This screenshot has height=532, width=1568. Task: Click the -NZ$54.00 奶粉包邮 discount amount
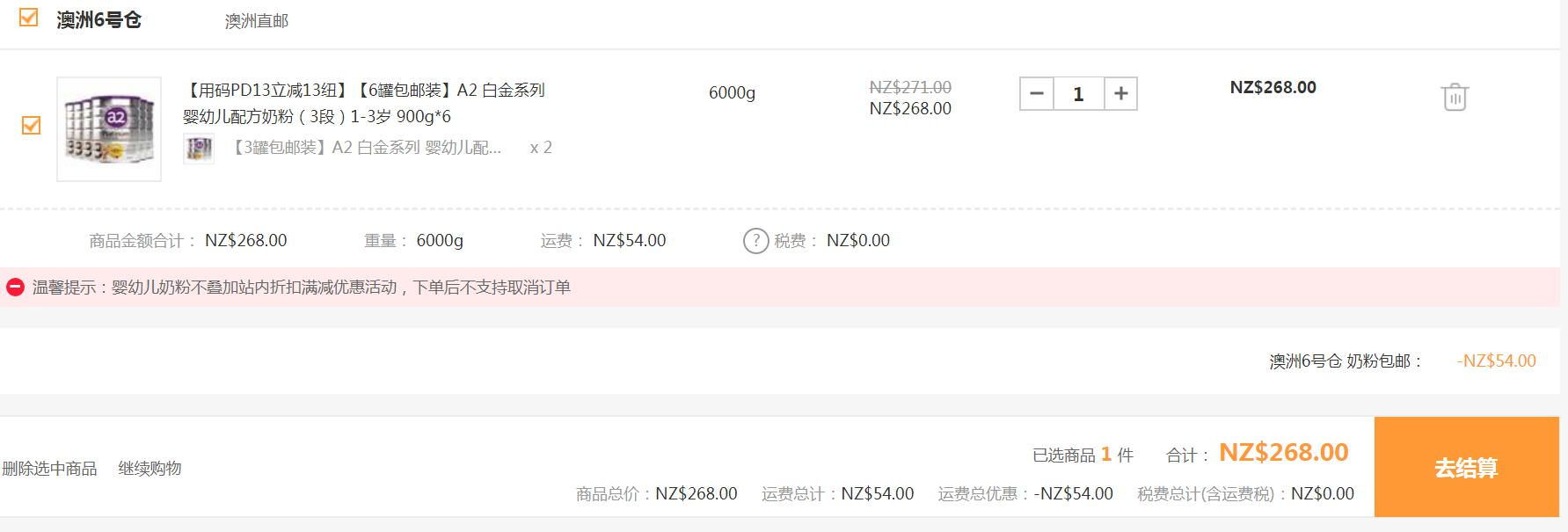(x=1496, y=361)
